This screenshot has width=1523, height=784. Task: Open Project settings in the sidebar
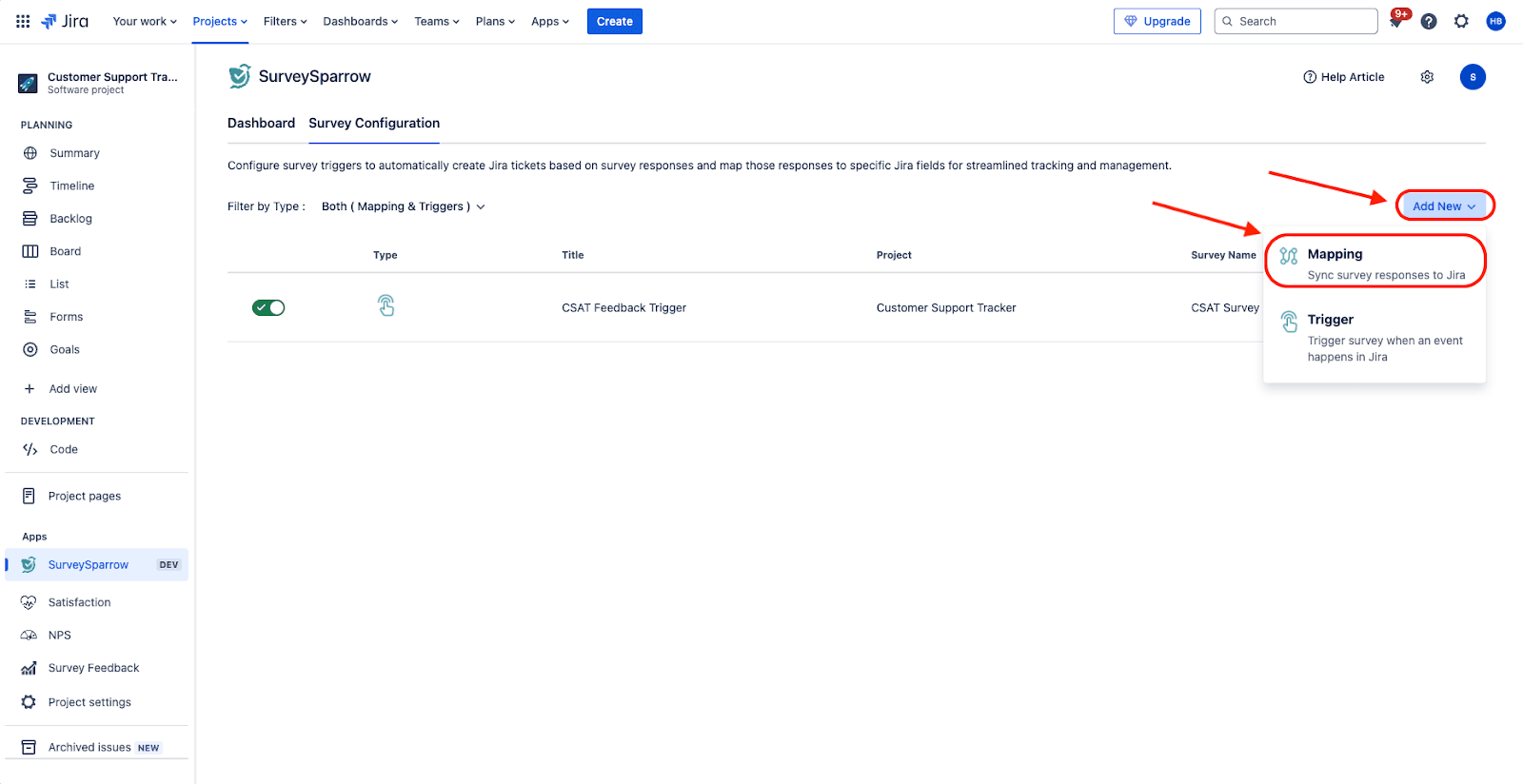89,702
